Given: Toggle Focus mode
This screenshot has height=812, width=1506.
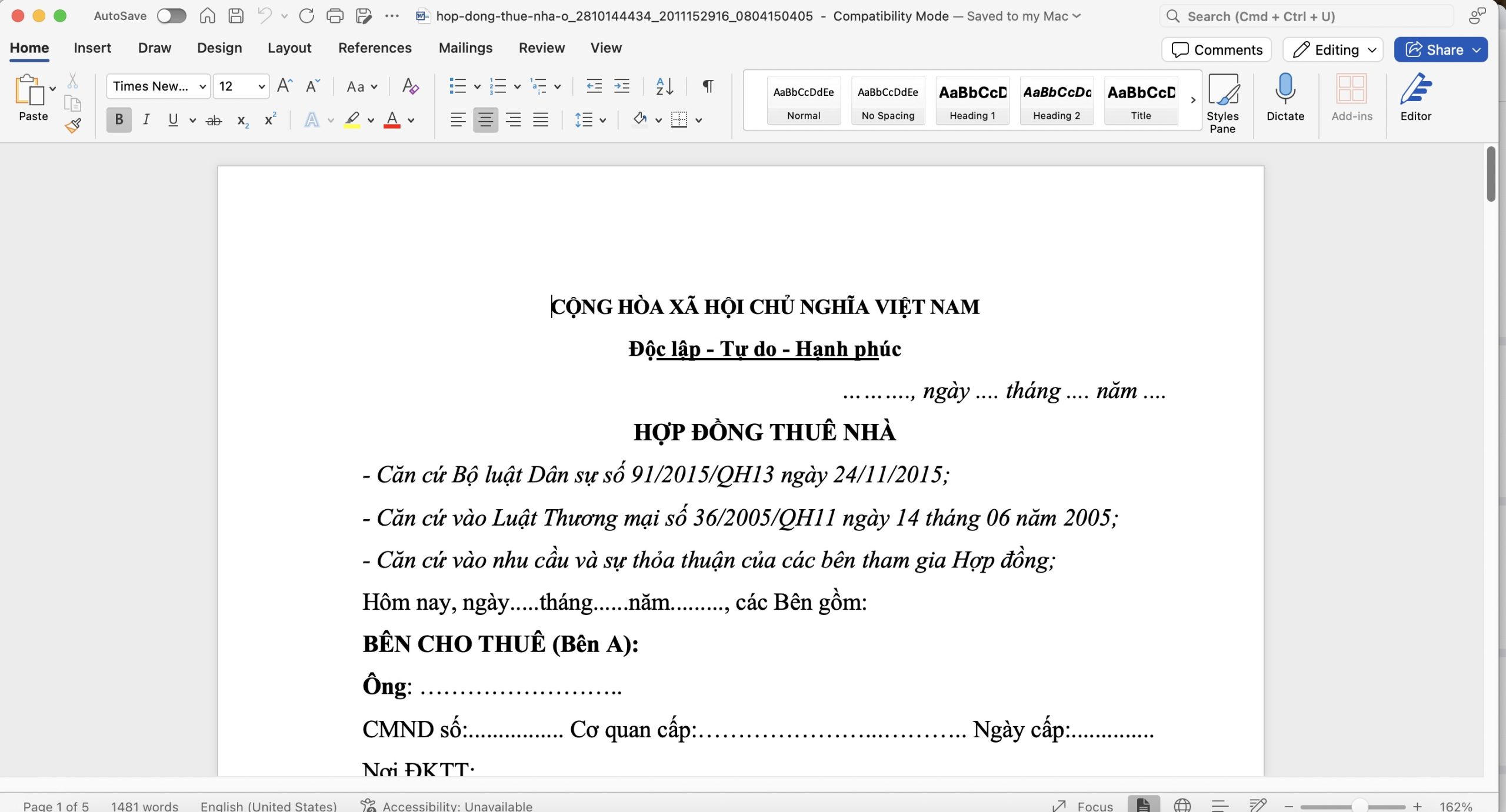Looking at the screenshot, I should (1084, 806).
